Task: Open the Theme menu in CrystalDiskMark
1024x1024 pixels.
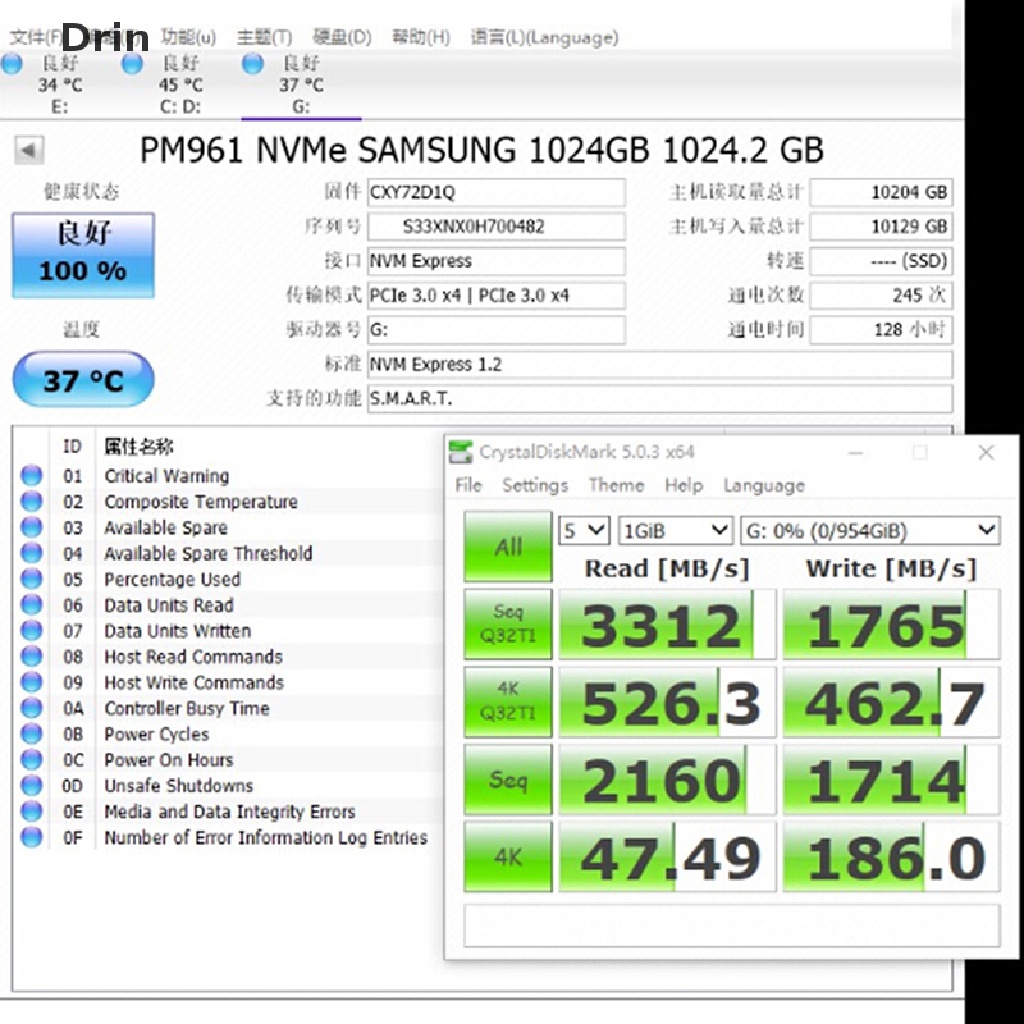Action: point(616,485)
